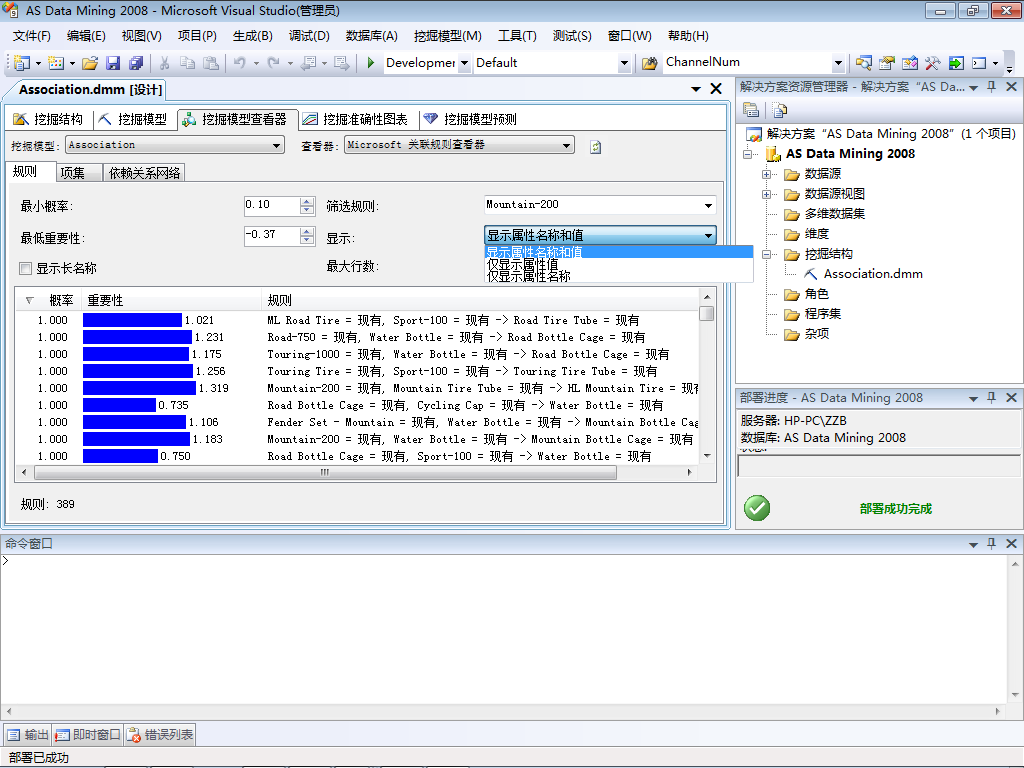The height and width of the screenshot is (768, 1024).
Task: Expand the 数据源 folder node
Action: tap(766, 174)
